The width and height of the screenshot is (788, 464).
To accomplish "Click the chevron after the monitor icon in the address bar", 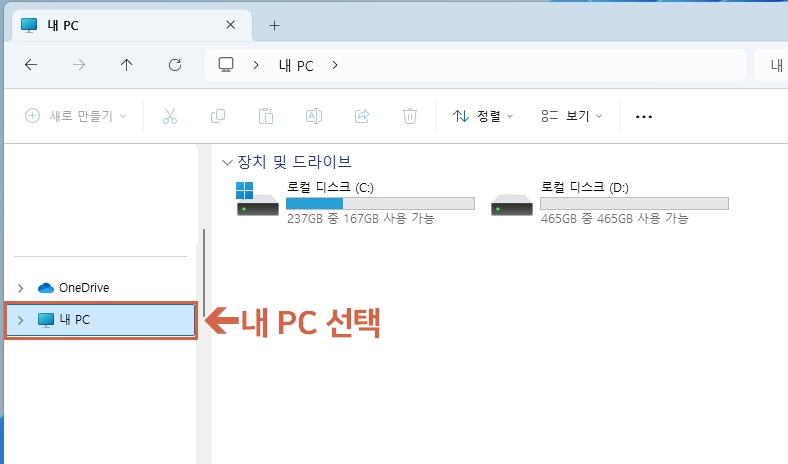I will click(x=256, y=65).
